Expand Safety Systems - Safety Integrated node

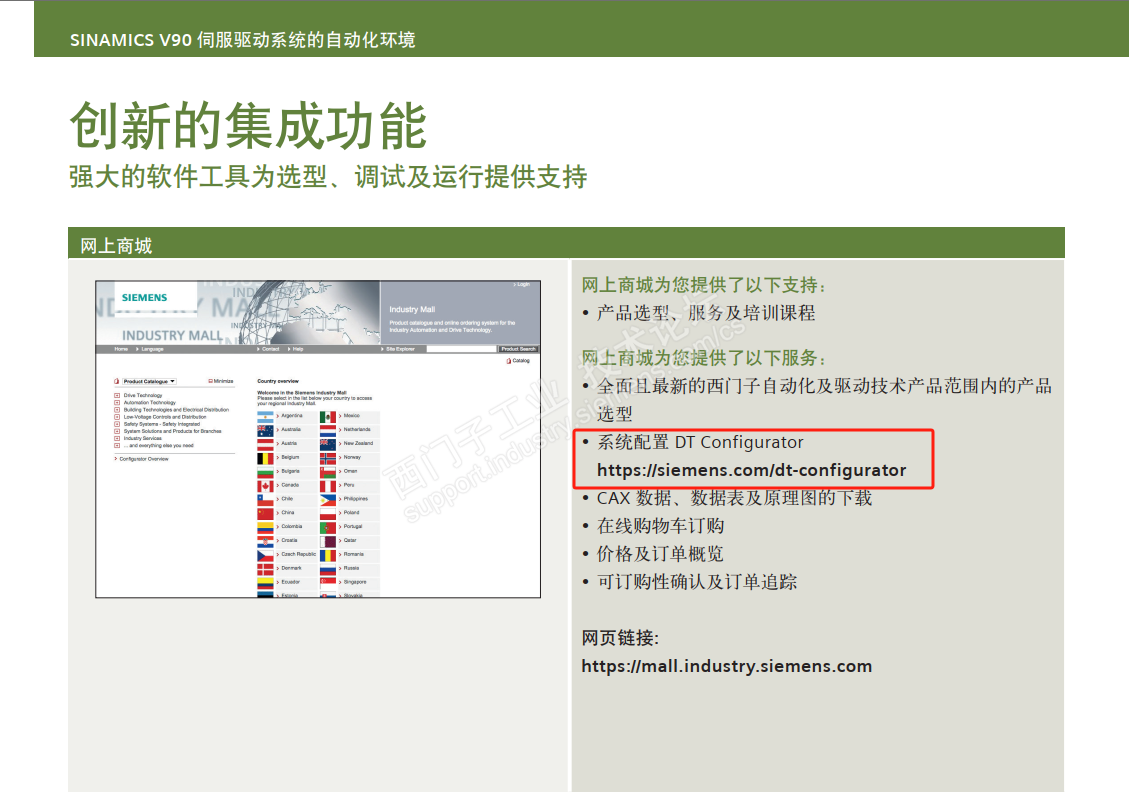click(x=117, y=424)
